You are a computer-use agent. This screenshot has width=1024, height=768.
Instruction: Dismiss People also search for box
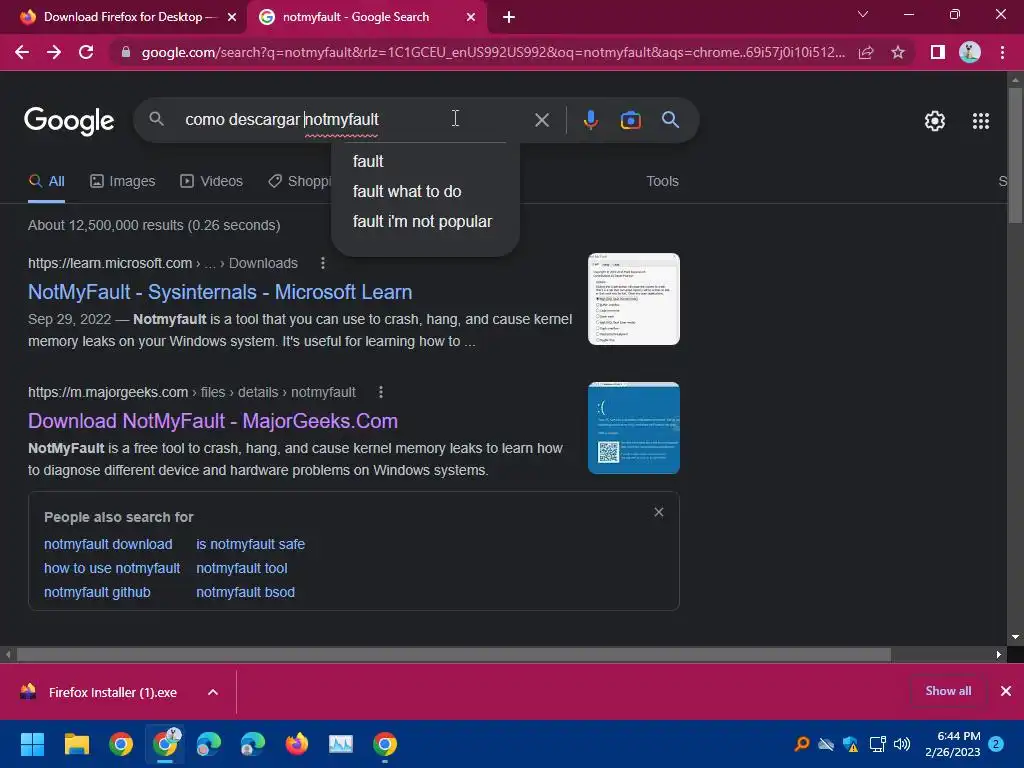click(658, 513)
